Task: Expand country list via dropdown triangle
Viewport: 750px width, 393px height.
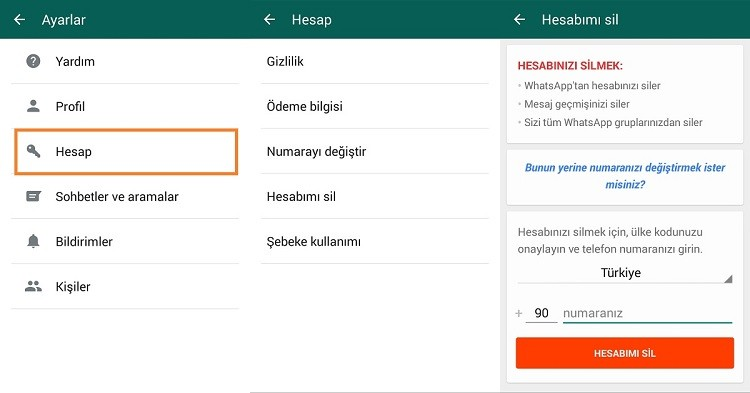Action: pyautogui.click(x=728, y=279)
